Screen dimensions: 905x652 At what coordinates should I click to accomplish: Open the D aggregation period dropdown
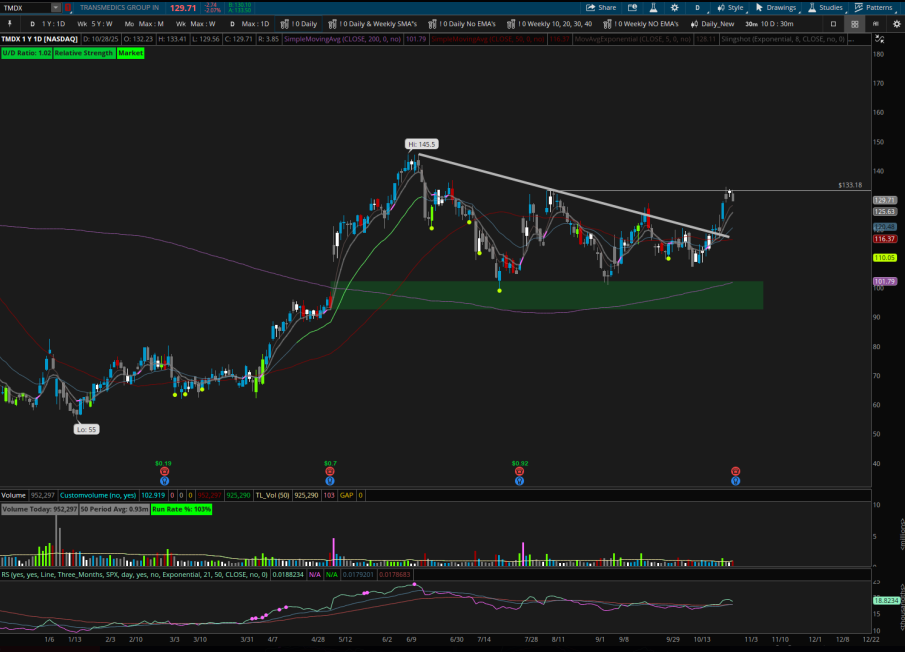tap(697, 8)
